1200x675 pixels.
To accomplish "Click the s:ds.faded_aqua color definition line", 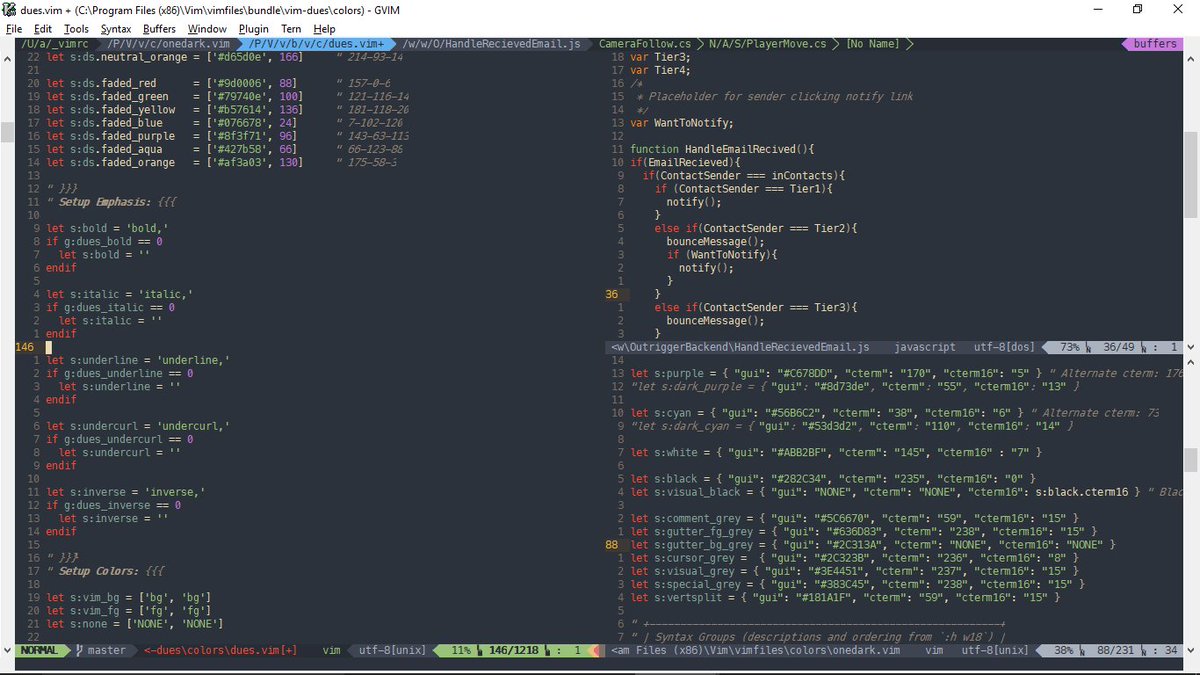I will pyautogui.click(x=226, y=149).
